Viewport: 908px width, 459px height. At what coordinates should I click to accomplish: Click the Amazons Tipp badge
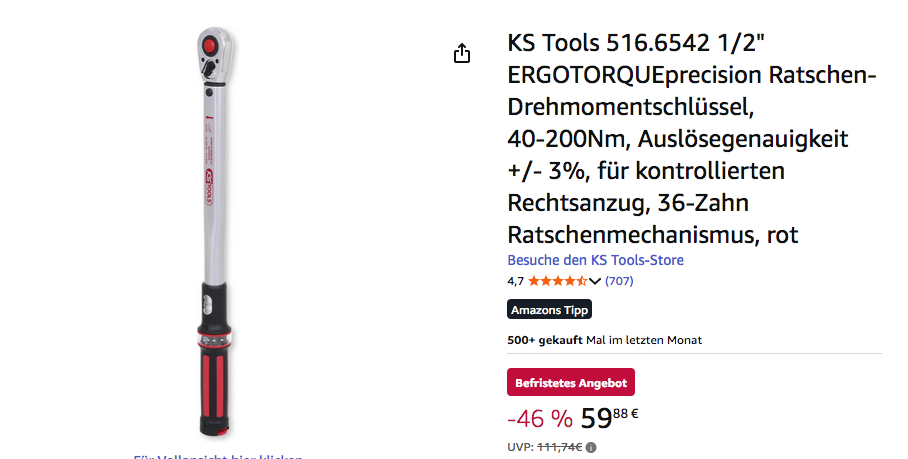(550, 310)
